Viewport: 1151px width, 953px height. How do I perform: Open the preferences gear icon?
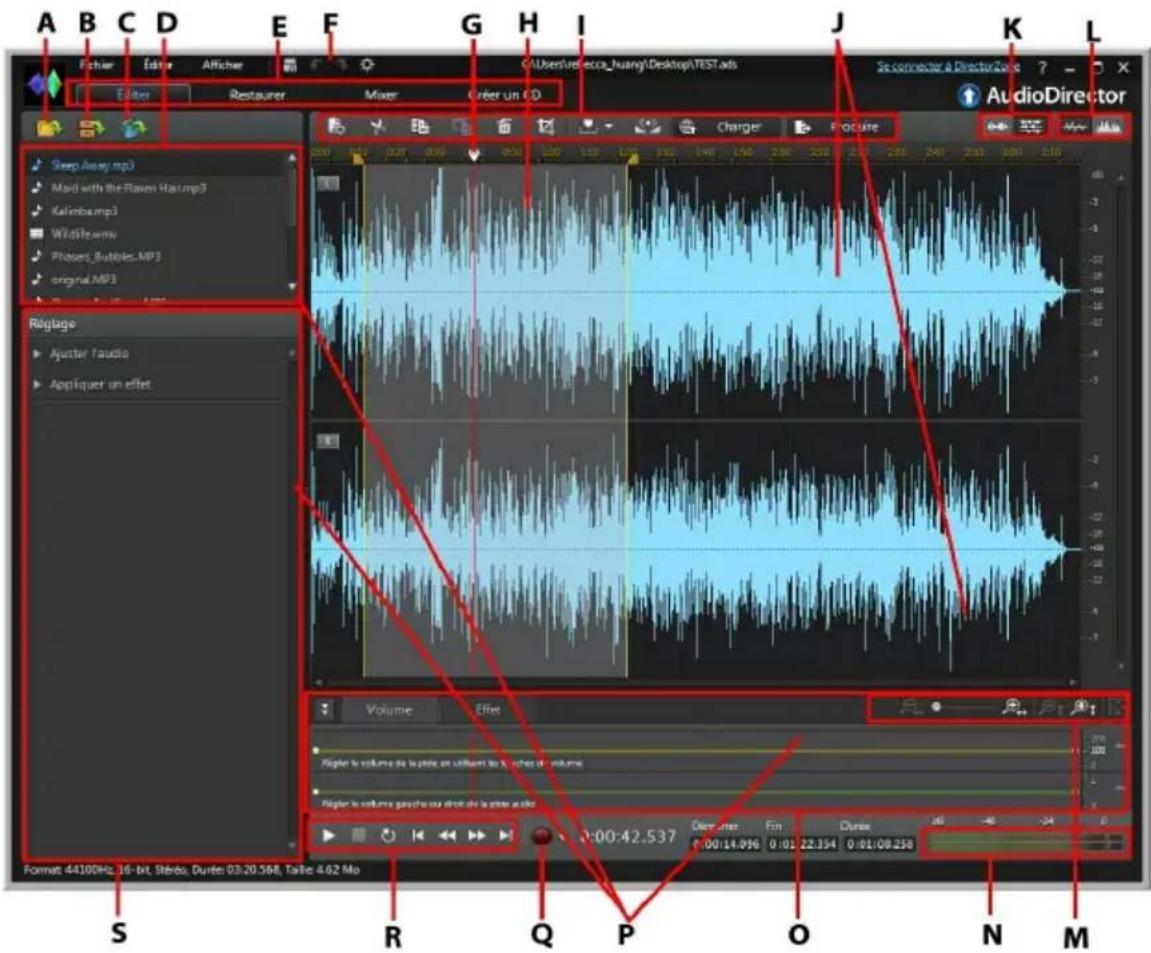(367, 65)
